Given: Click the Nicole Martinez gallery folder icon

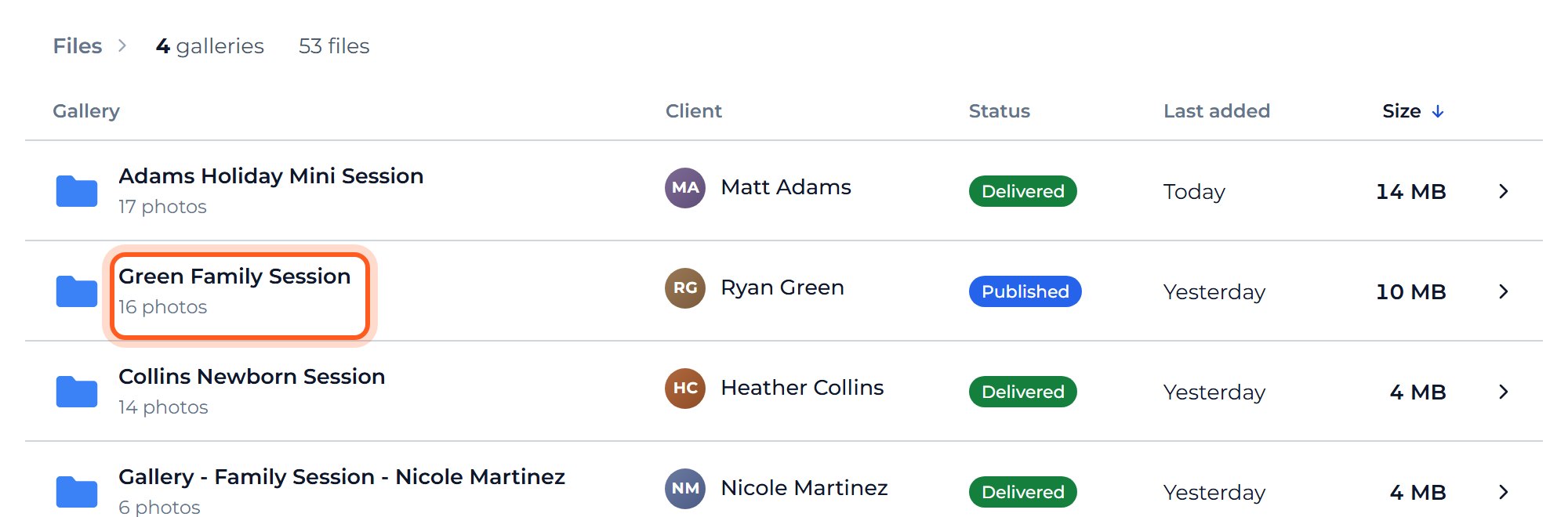Looking at the screenshot, I should click(x=77, y=492).
